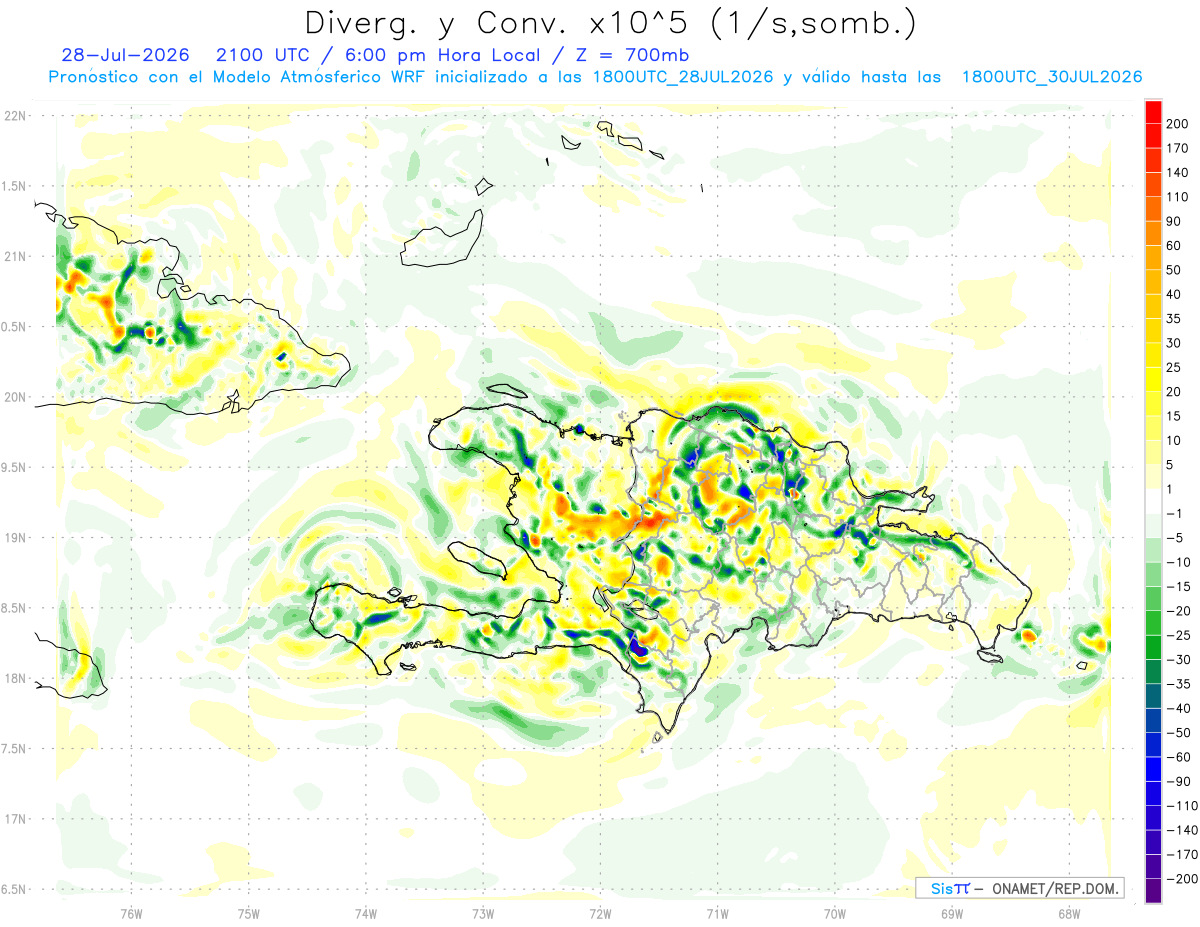Click the positive '25' color scale label
The width and height of the screenshot is (1200, 927).
(1174, 368)
